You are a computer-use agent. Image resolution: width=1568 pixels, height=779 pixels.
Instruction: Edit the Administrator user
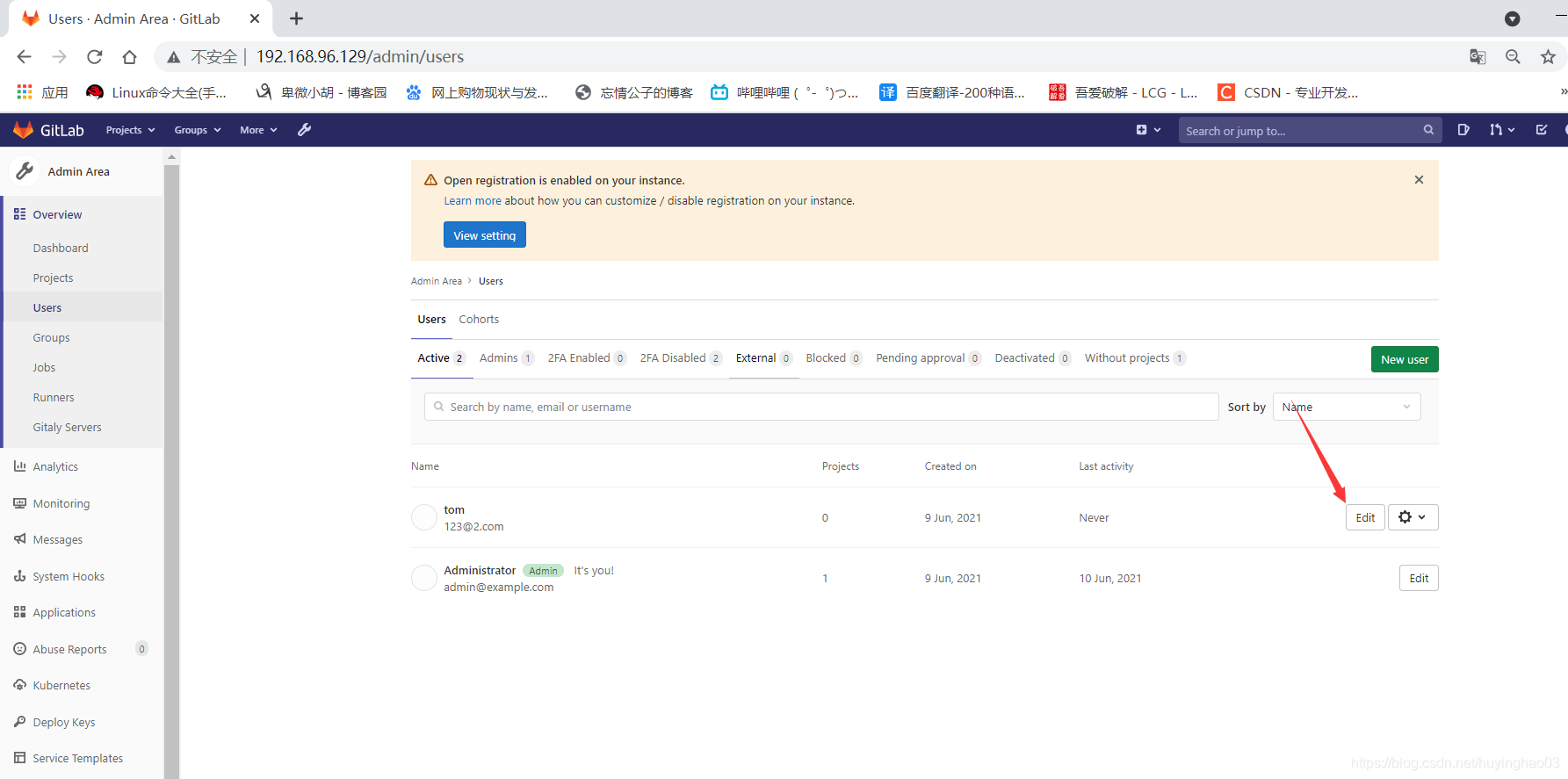(1419, 578)
